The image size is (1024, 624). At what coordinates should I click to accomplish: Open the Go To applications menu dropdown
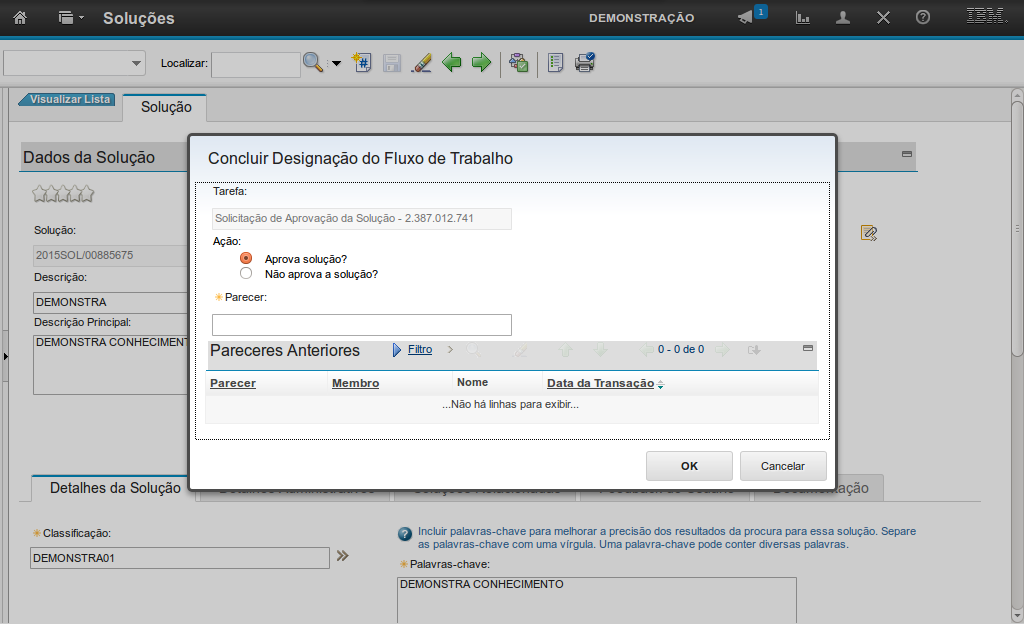[70, 18]
